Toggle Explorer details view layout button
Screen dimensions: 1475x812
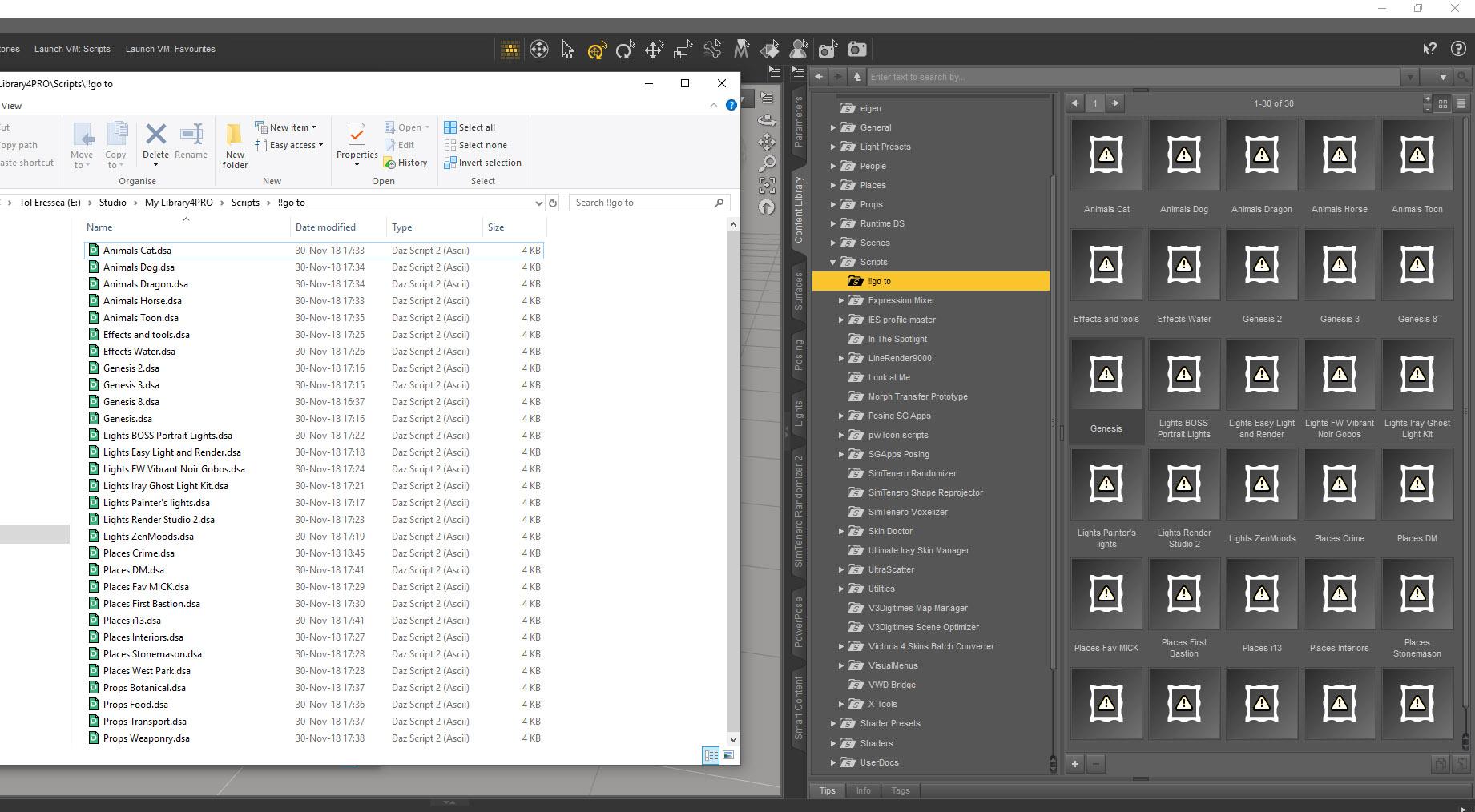tap(710, 755)
